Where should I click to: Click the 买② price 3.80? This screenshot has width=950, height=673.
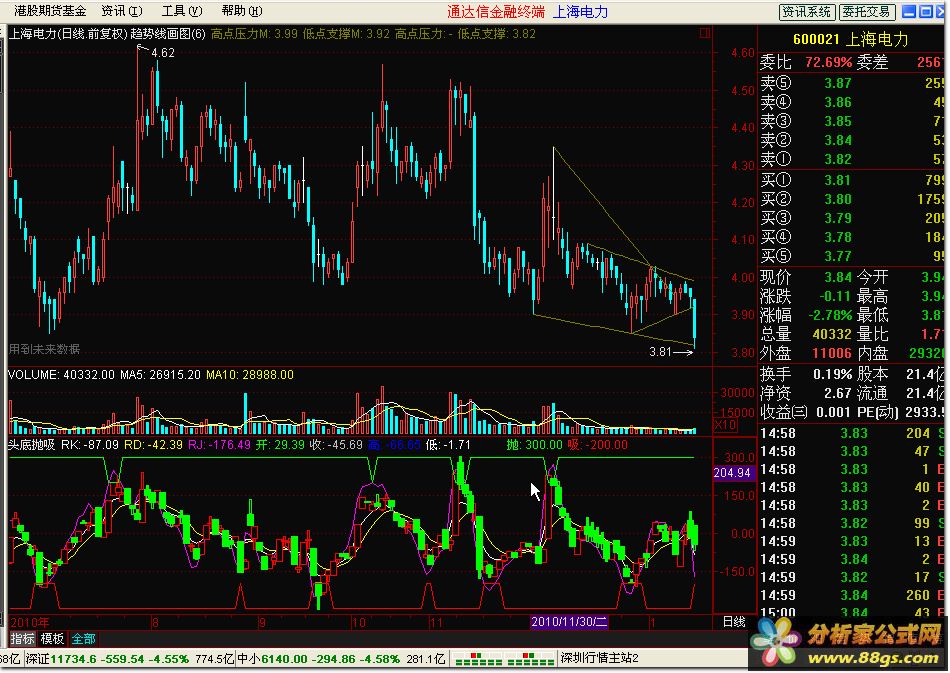(838, 199)
